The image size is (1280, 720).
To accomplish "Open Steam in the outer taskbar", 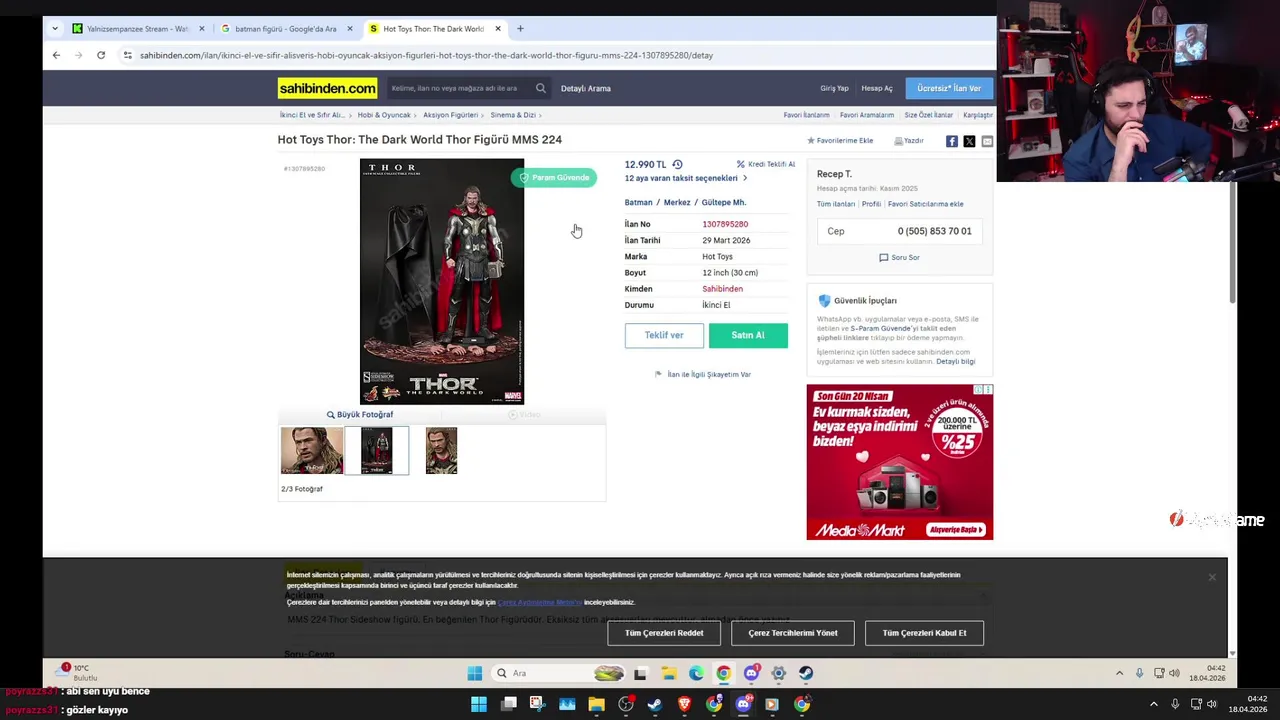I will click(655, 704).
